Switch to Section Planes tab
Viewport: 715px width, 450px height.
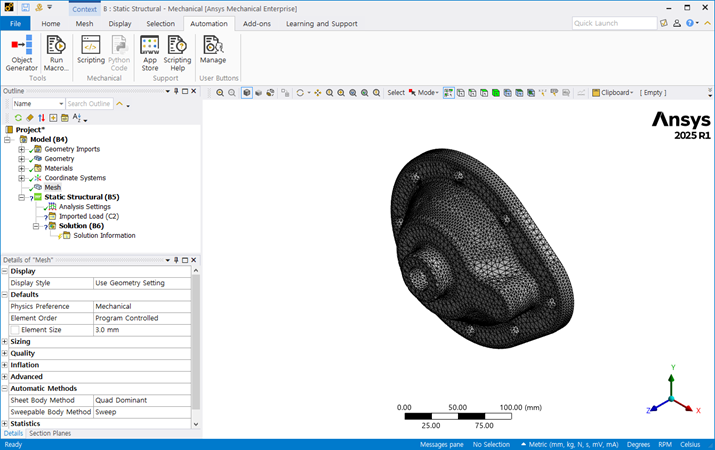(x=50, y=433)
